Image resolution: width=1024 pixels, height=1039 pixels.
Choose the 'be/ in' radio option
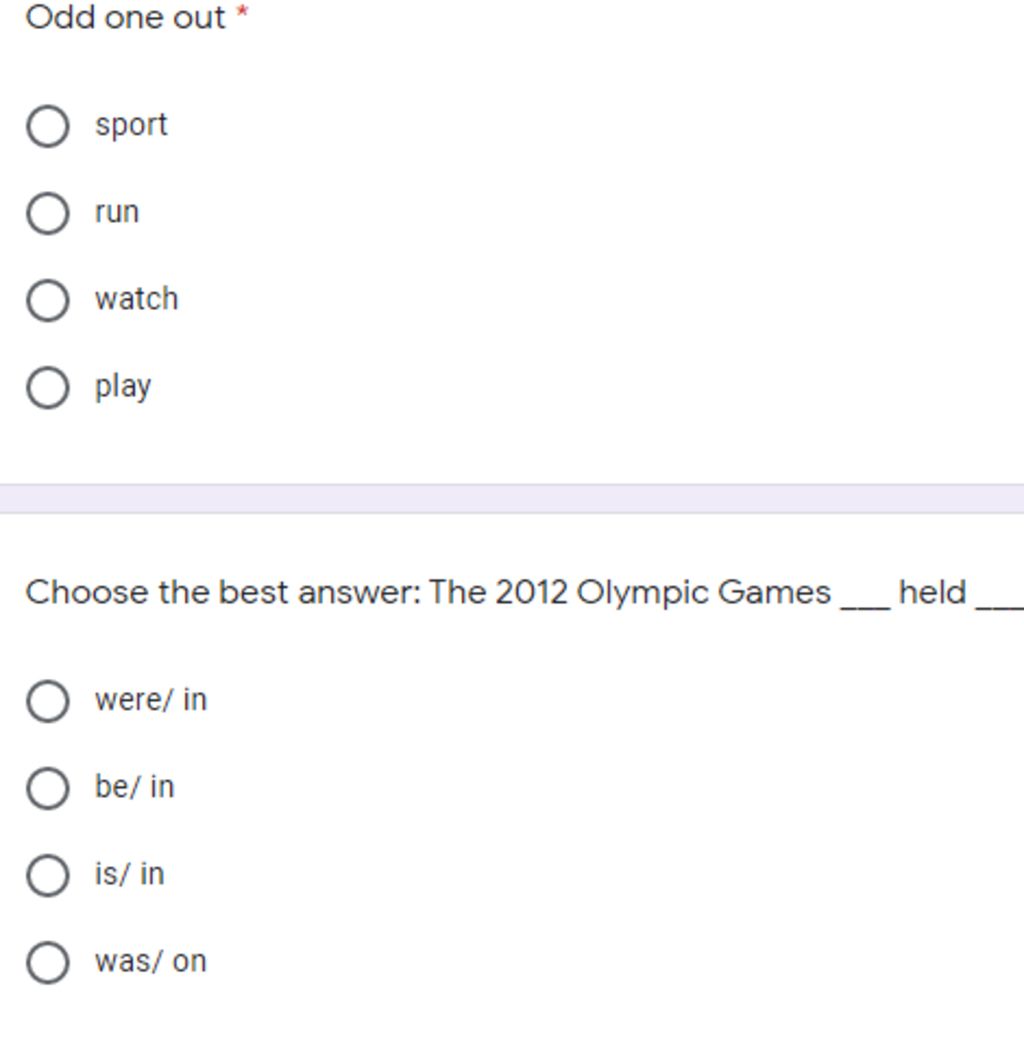pyautogui.click(x=48, y=789)
